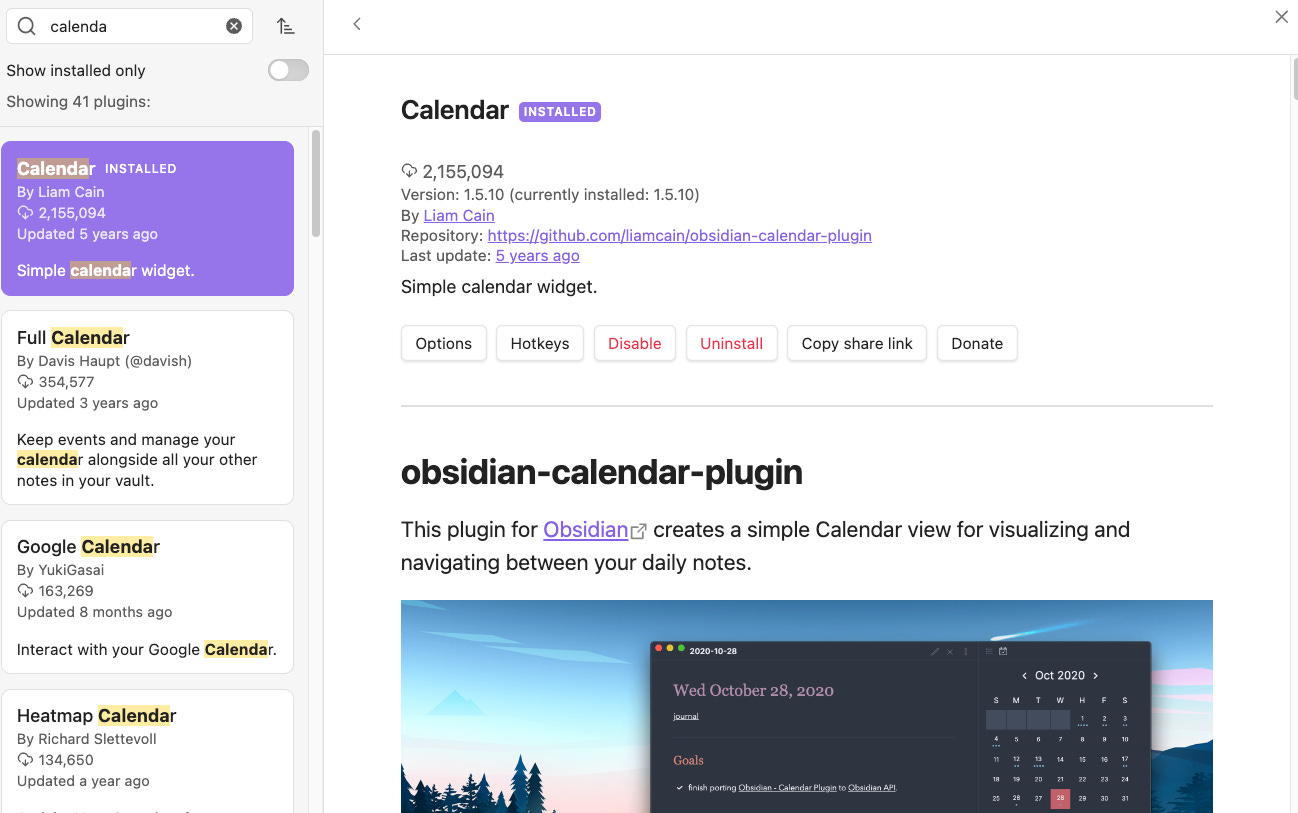Viewport: 1298px width, 813px height.
Task: Disable the Calendar plugin
Action: 634,343
